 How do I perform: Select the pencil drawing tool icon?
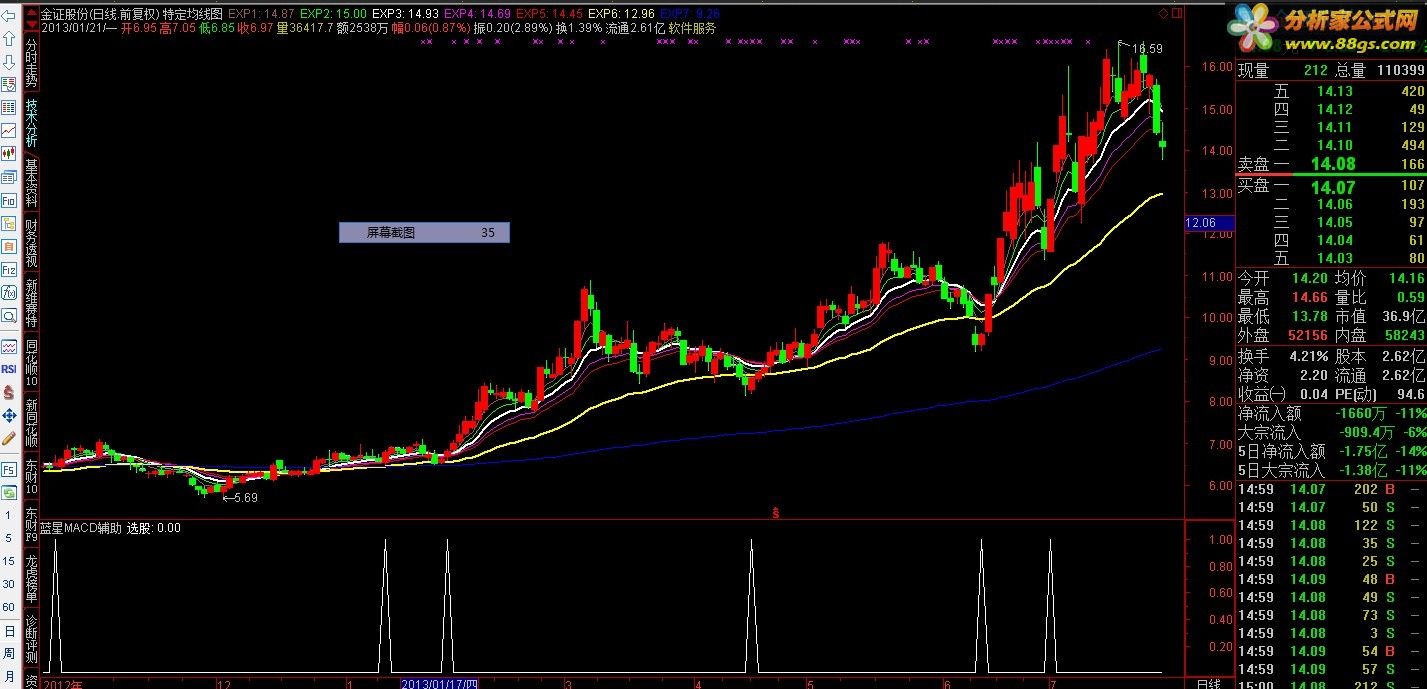point(8,438)
